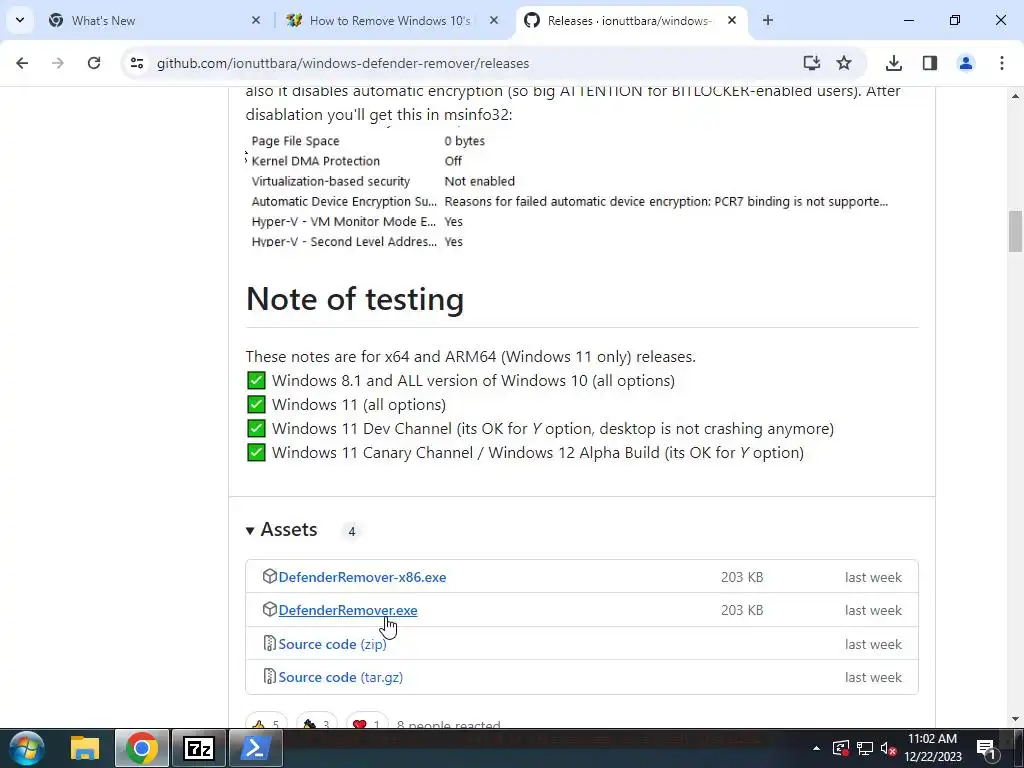Click file icon beside Source code (tar.gz)
This screenshot has width=1024, height=768.
click(x=270, y=676)
